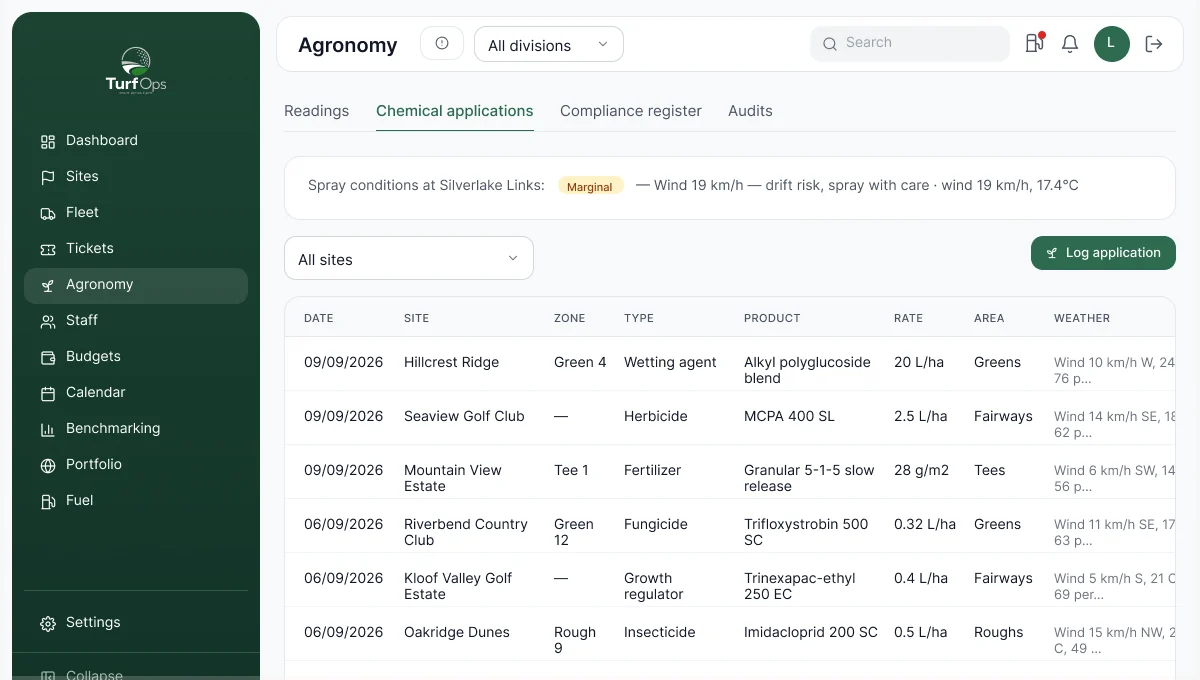Select the Chemical applications tab
1200x680 pixels.
point(455,111)
